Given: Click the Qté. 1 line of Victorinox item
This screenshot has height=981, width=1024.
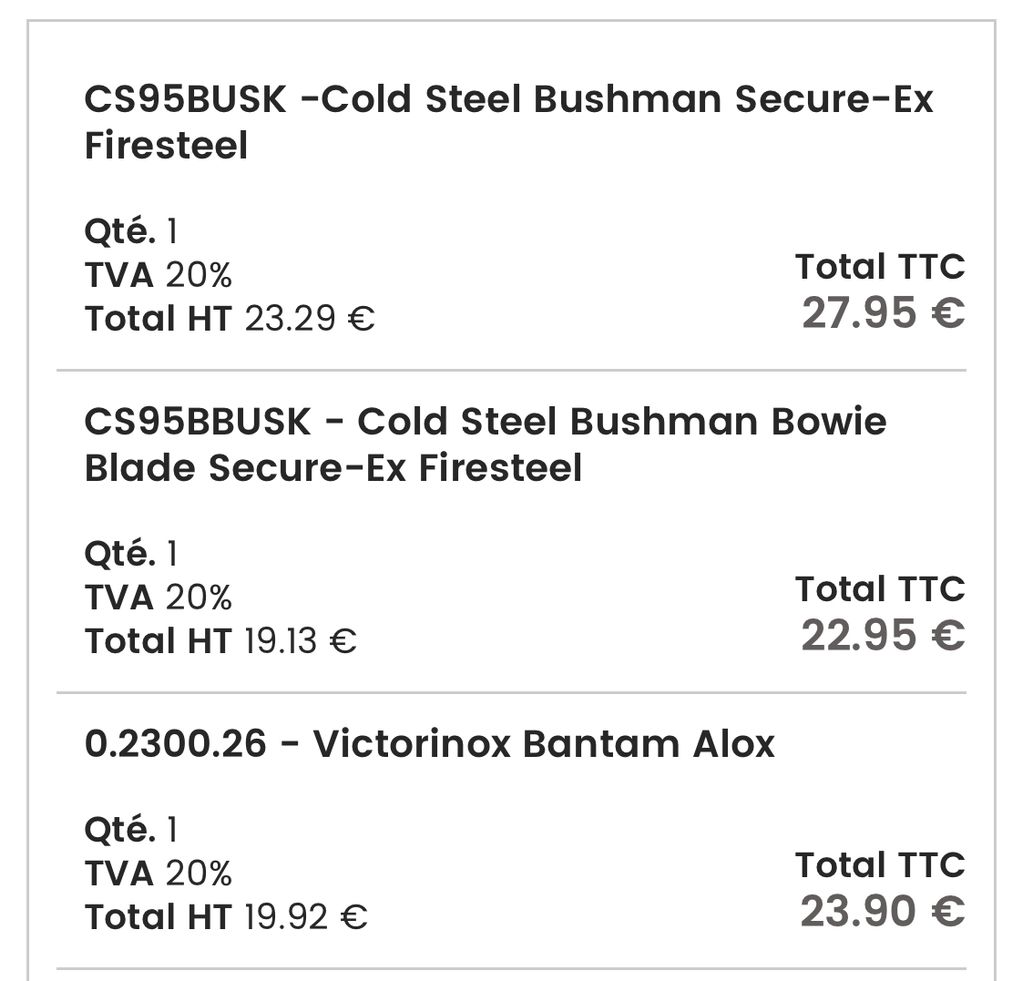Looking at the screenshot, I should pyautogui.click(x=130, y=830).
